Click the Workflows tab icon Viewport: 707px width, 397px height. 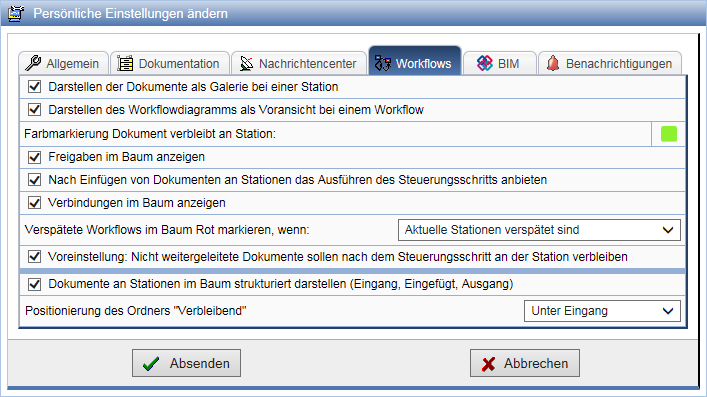point(383,63)
